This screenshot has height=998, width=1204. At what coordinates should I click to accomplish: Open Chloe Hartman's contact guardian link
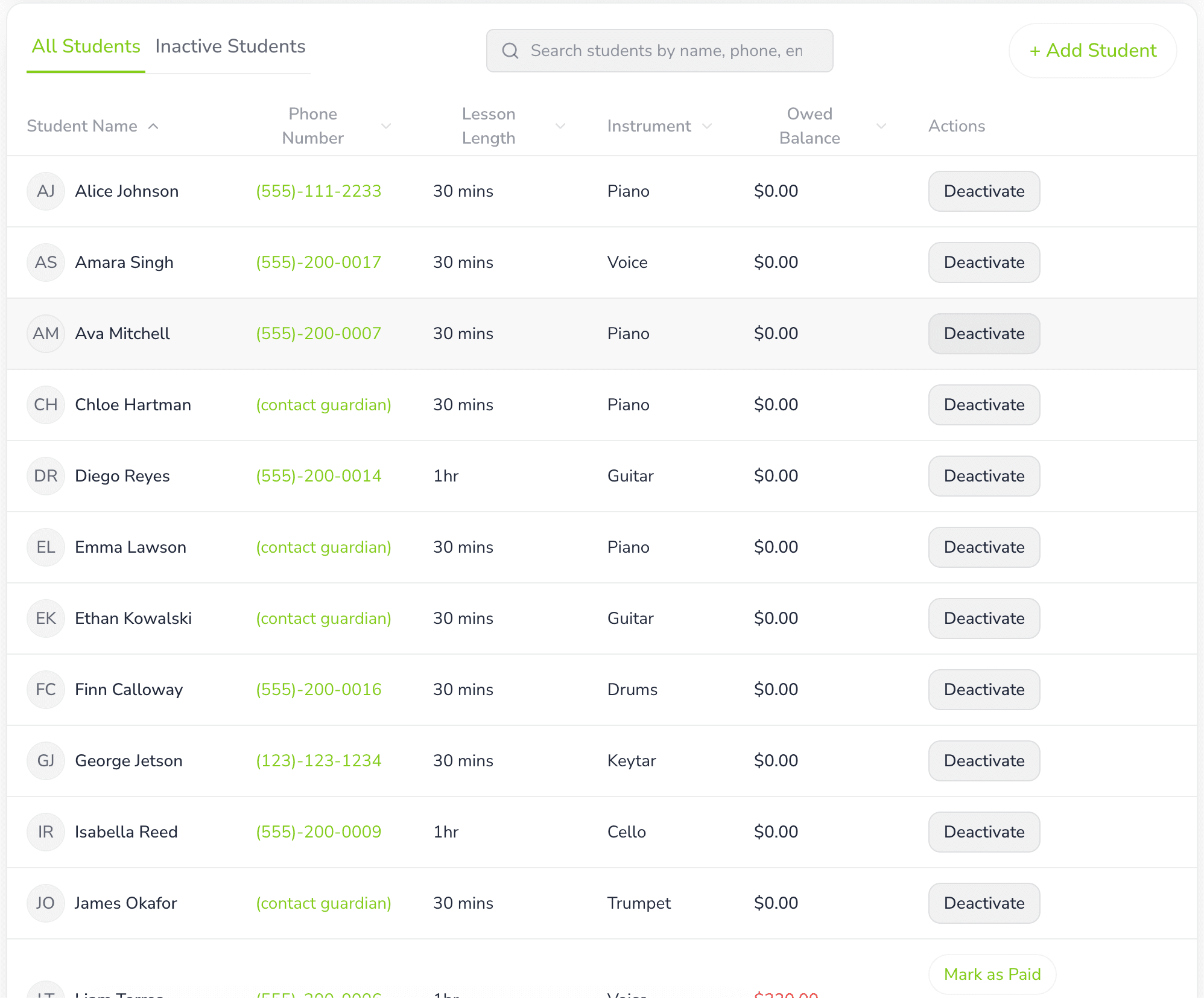pos(323,405)
